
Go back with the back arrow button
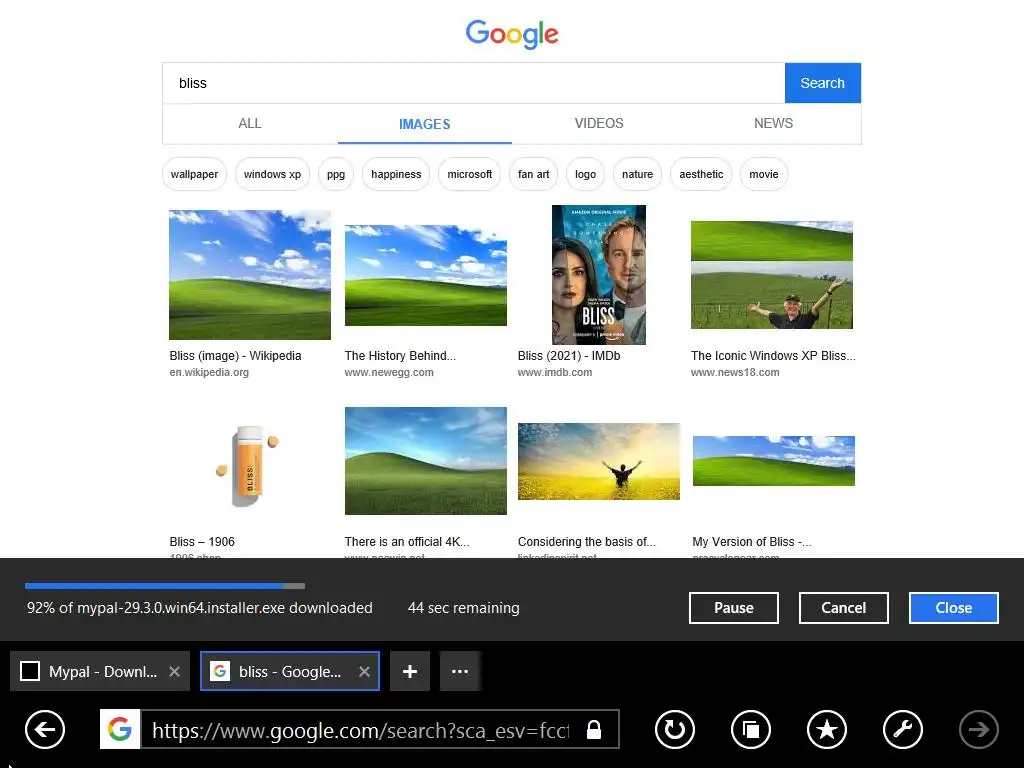pyautogui.click(x=45, y=729)
